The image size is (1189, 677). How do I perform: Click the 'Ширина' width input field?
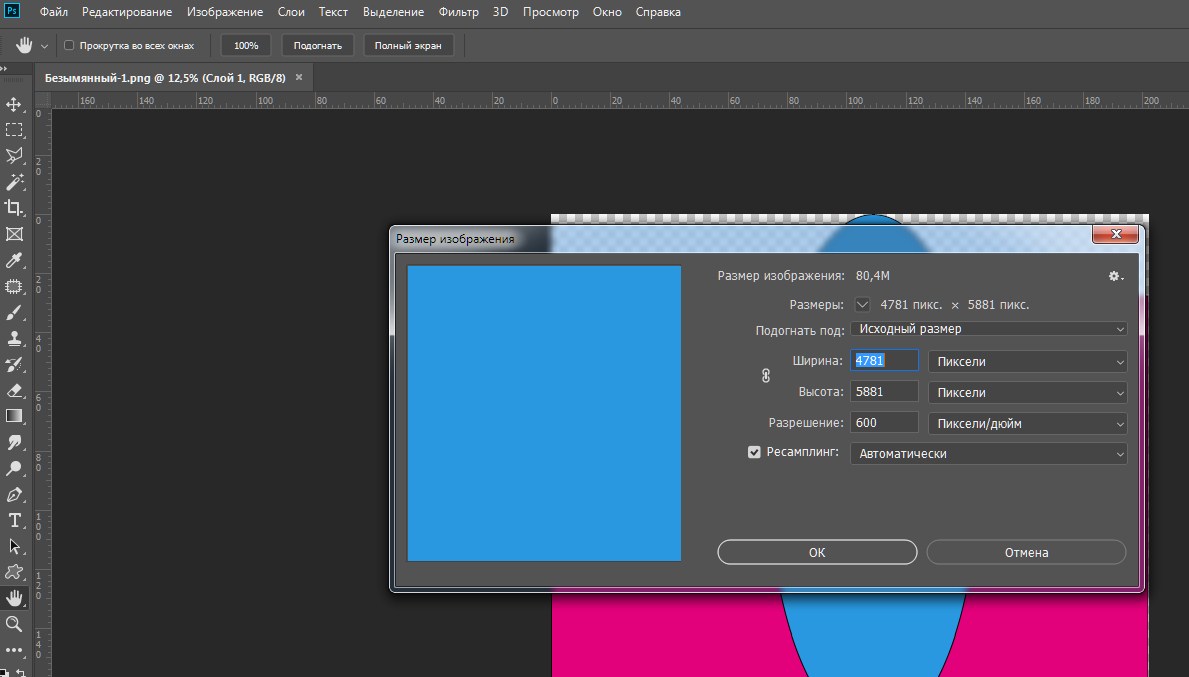click(884, 361)
